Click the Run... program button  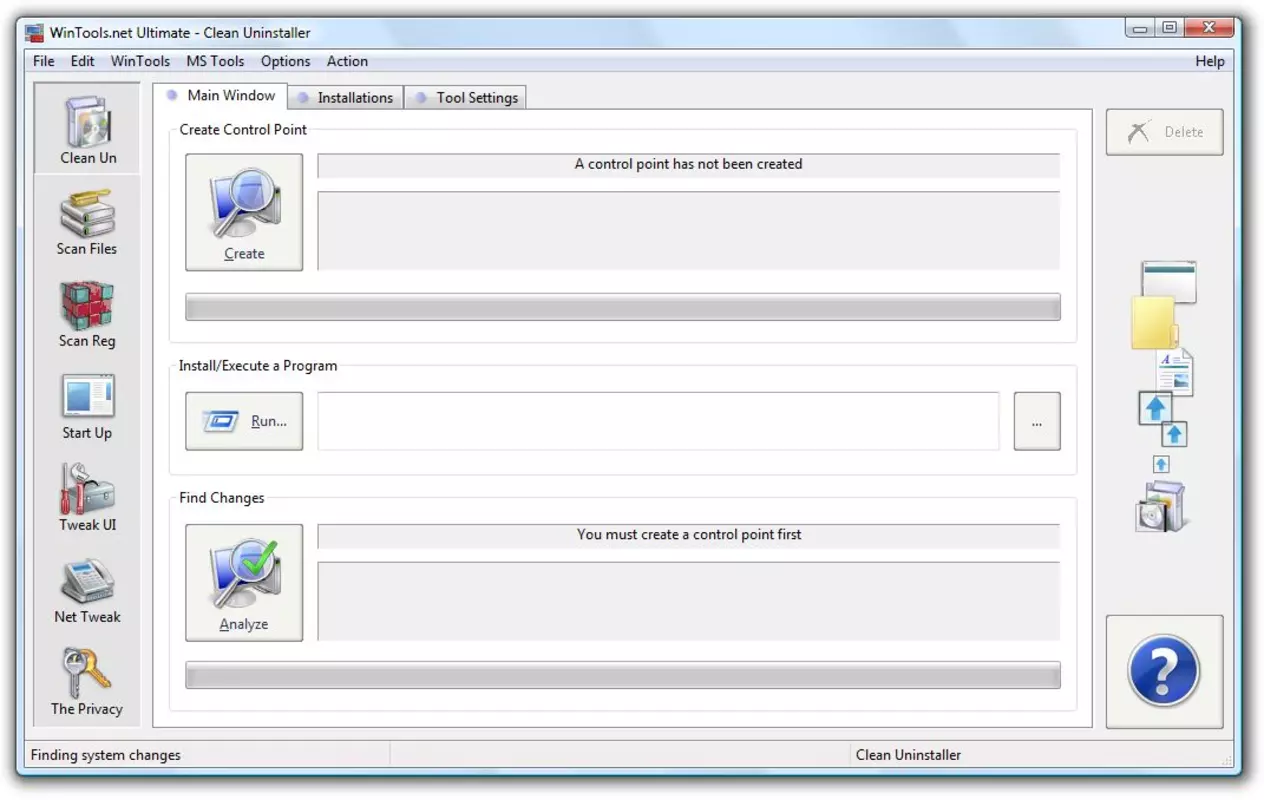(244, 421)
